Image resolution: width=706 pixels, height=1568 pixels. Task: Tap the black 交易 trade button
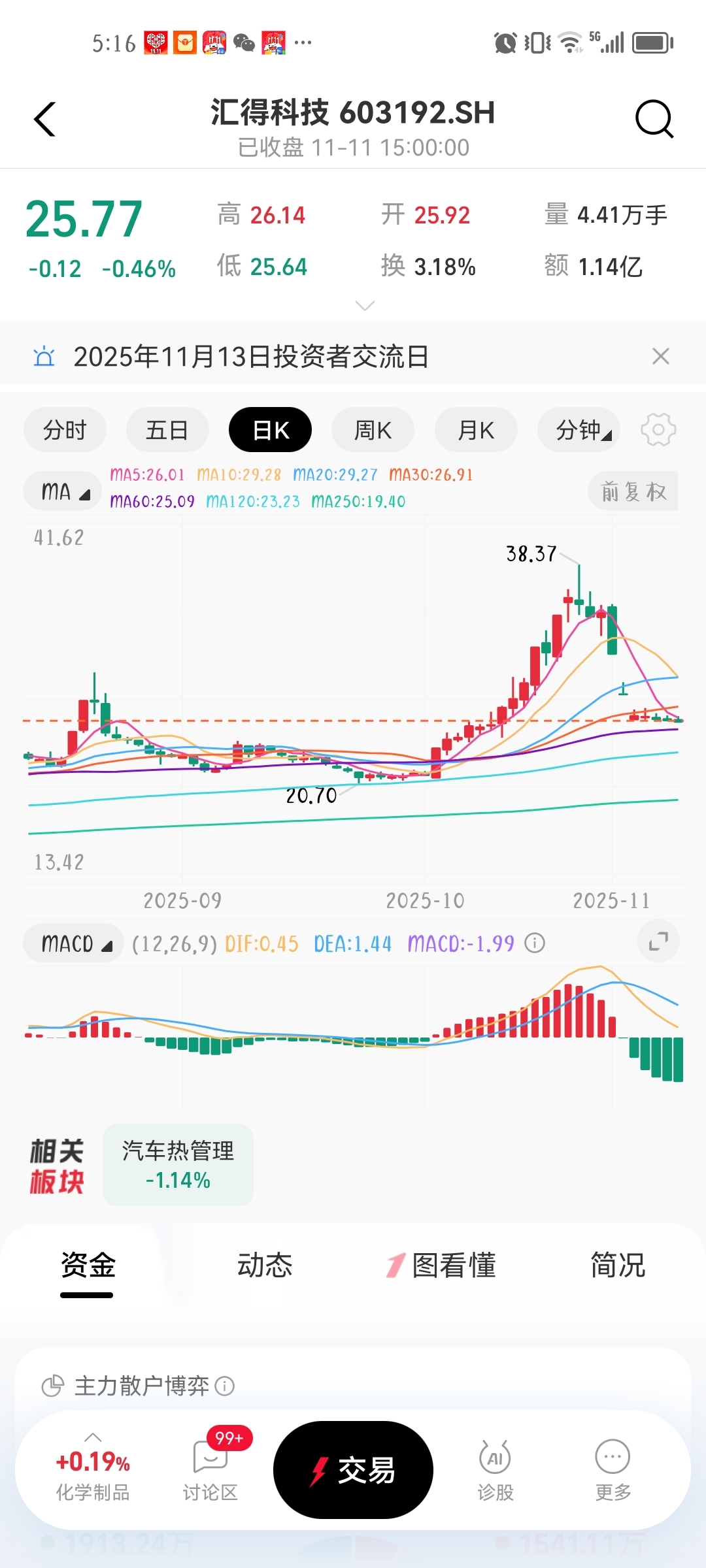tap(353, 1470)
